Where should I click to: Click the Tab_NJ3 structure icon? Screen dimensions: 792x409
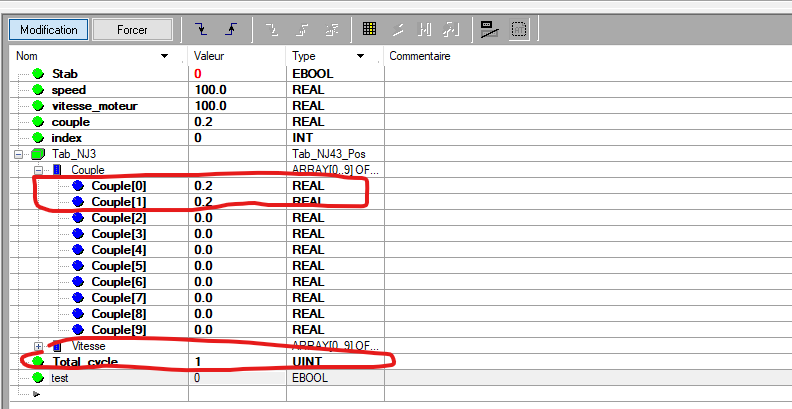point(39,154)
